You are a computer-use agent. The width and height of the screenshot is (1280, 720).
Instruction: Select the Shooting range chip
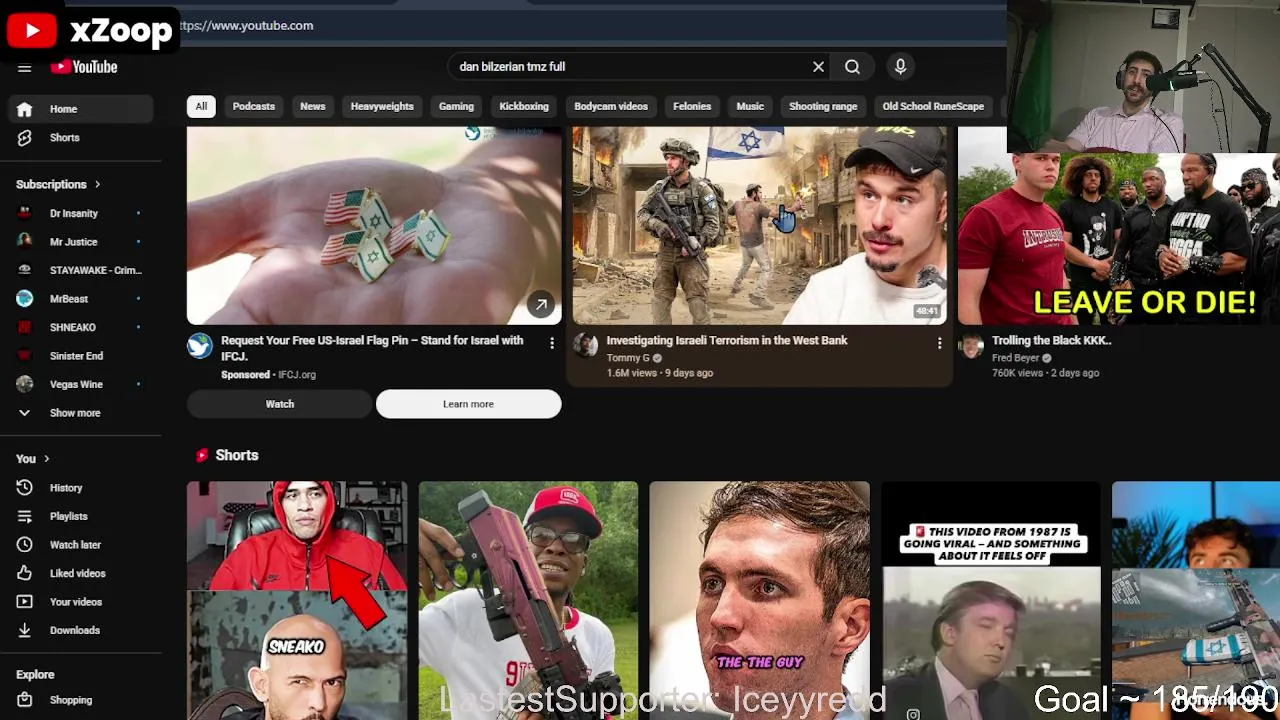click(x=823, y=106)
